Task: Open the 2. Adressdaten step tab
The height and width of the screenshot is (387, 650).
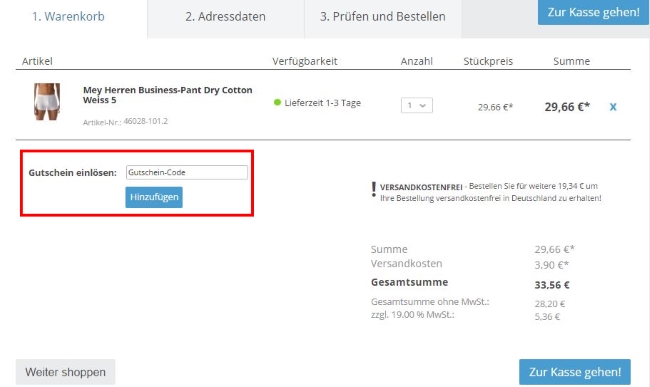Action: [226, 17]
